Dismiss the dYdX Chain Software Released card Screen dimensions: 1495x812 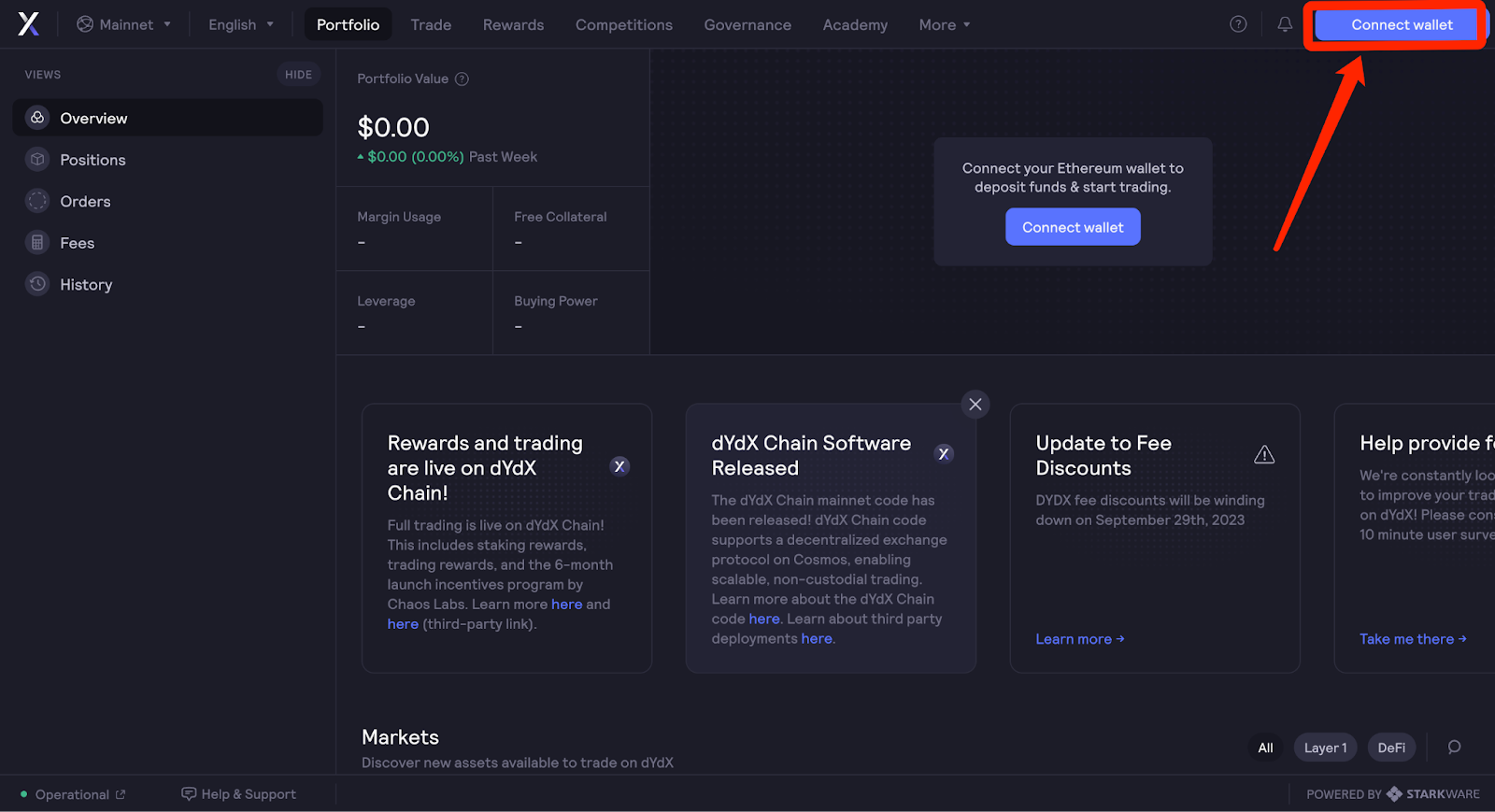click(975, 404)
